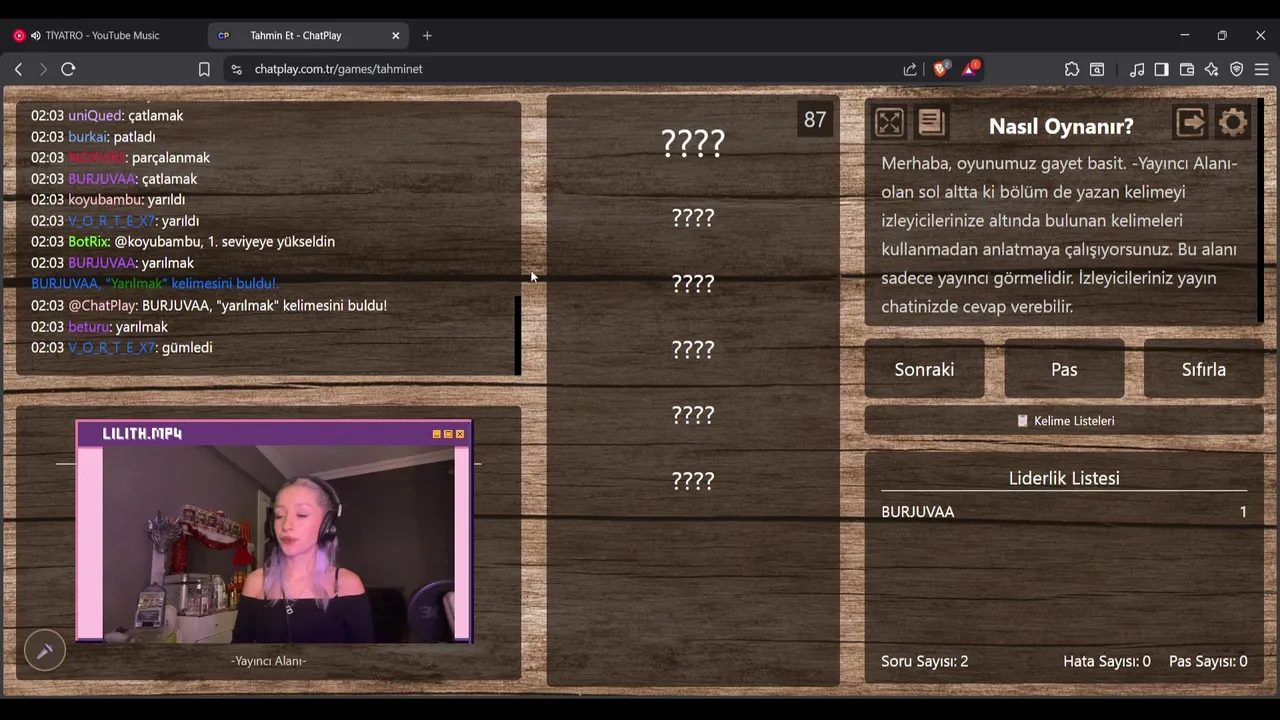Screen dimensions: 1280x720
Task: Click Hata Sayısı: 0 text
Action: click(1107, 661)
